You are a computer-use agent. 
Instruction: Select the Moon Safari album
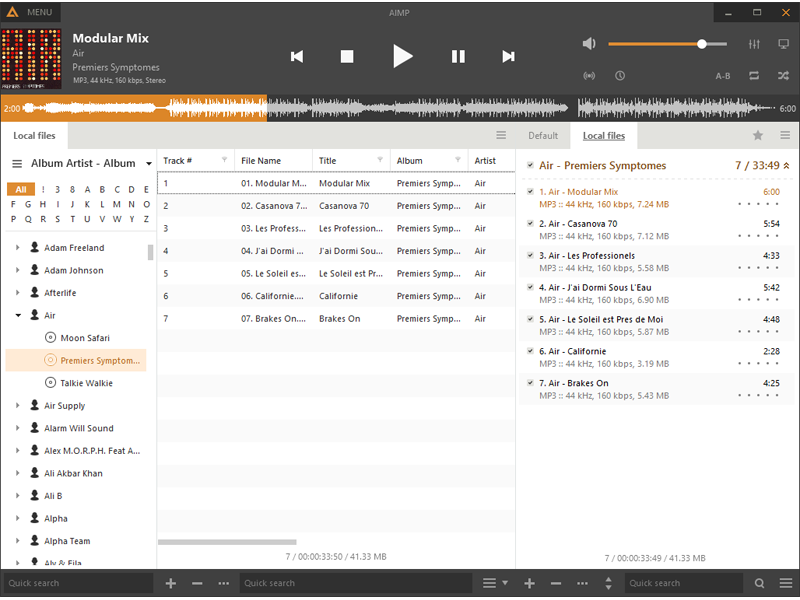(85, 338)
